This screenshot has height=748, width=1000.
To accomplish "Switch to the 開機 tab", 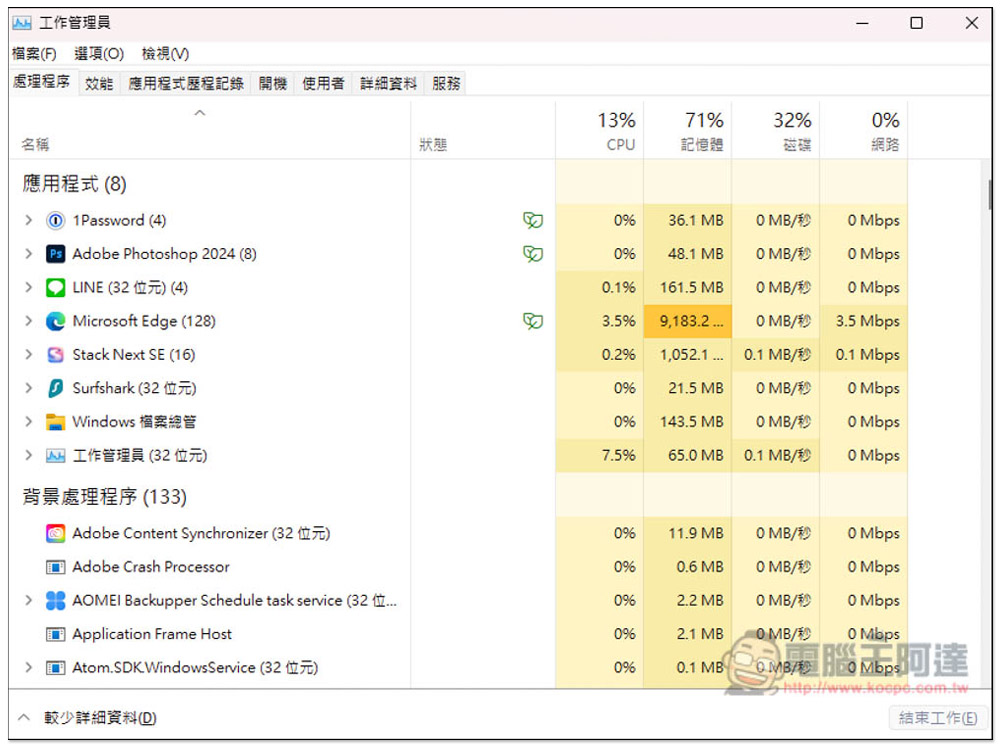I will click(x=273, y=84).
